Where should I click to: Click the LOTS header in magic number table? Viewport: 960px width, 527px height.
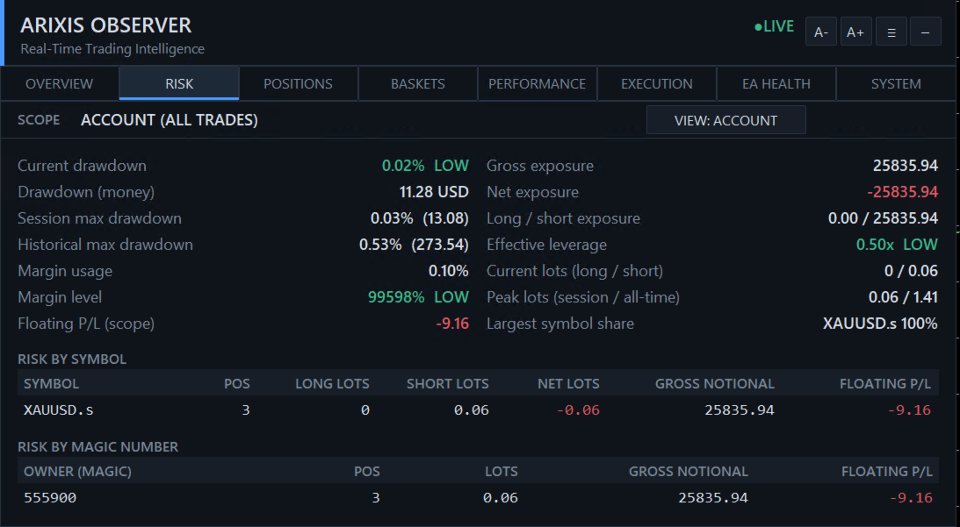(x=501, y=471)
